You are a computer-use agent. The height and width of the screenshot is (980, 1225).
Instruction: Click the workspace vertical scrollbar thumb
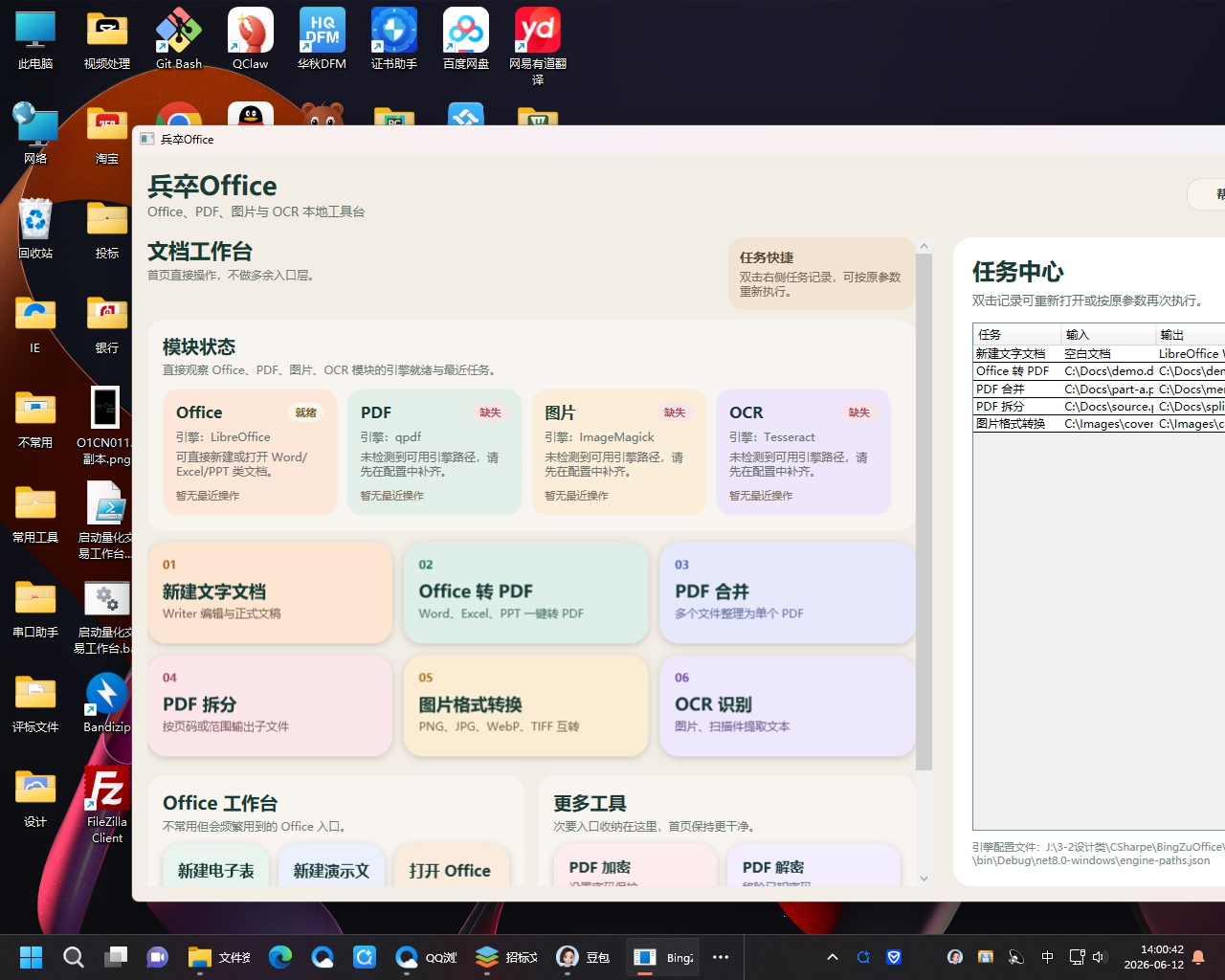(x=924, y=512)
